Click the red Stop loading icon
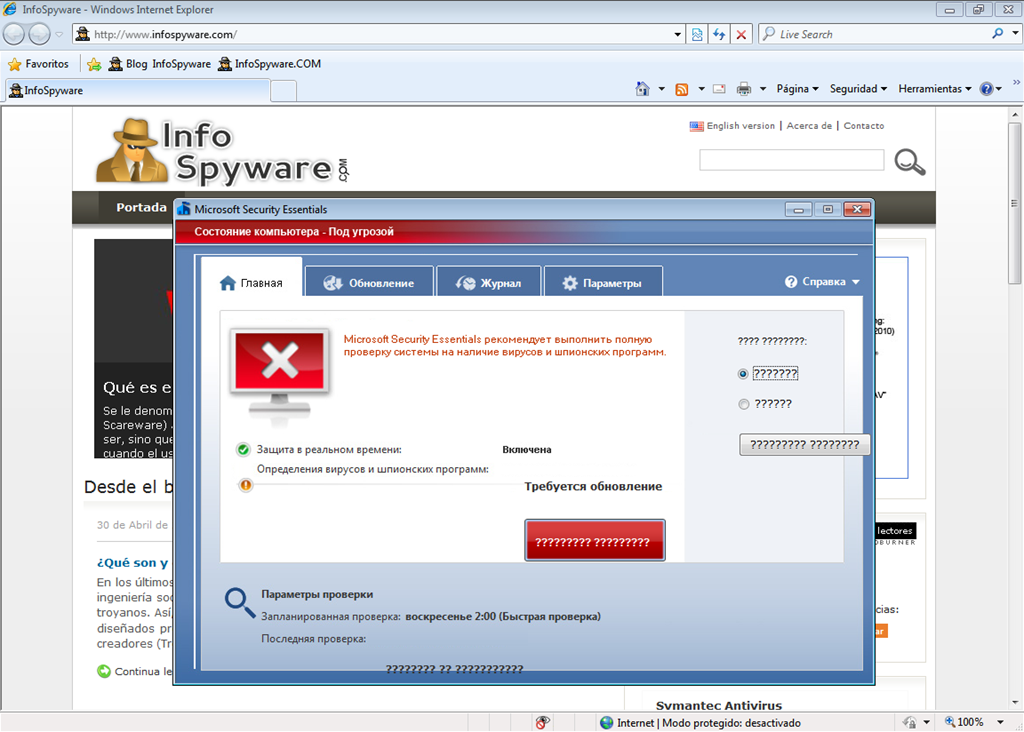1024x732 pixels. pyautogui.click(x=741, y=35)
